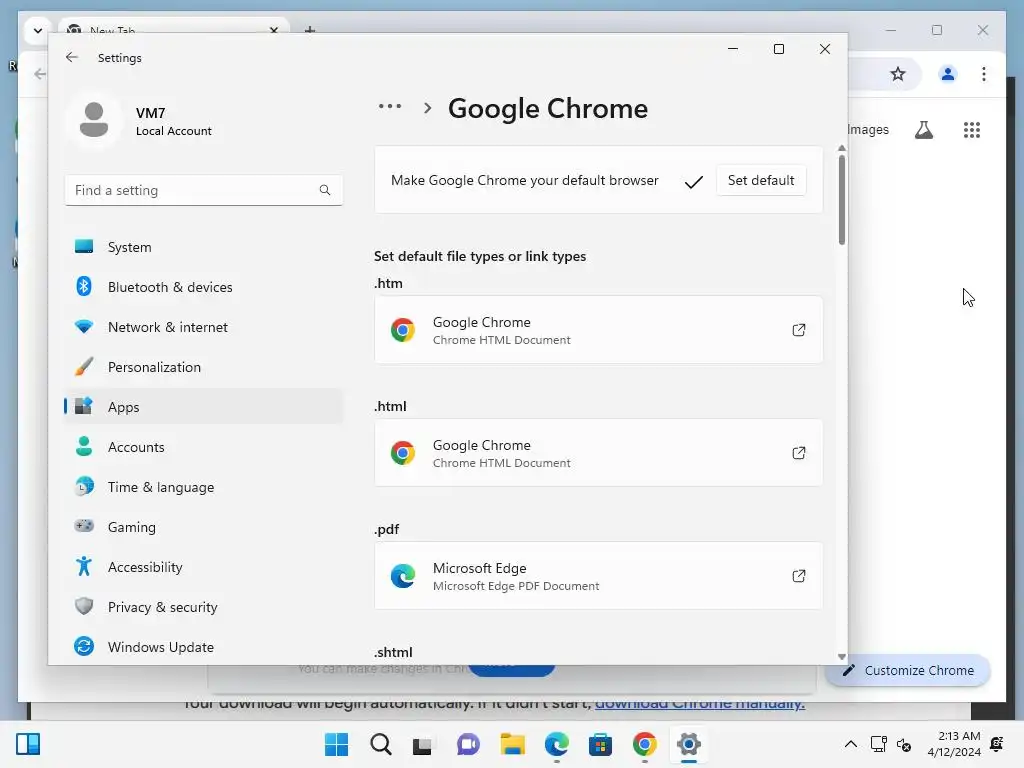The height and width of the screenshot is (768, 1024).
Task: Click the Chrome logo in the .htm row
Action: point(403,330)
